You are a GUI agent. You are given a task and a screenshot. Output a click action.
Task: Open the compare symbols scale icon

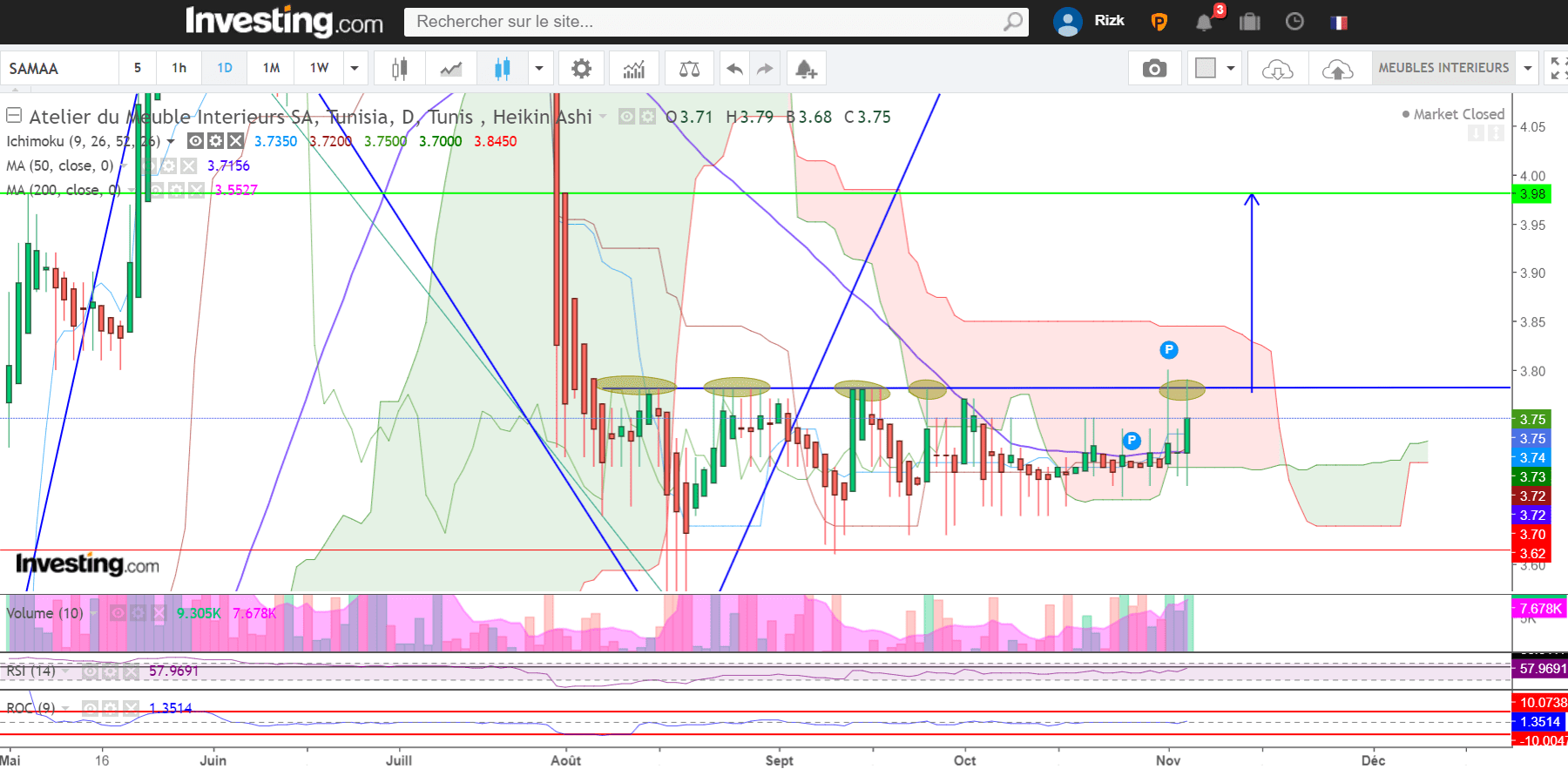689,69
